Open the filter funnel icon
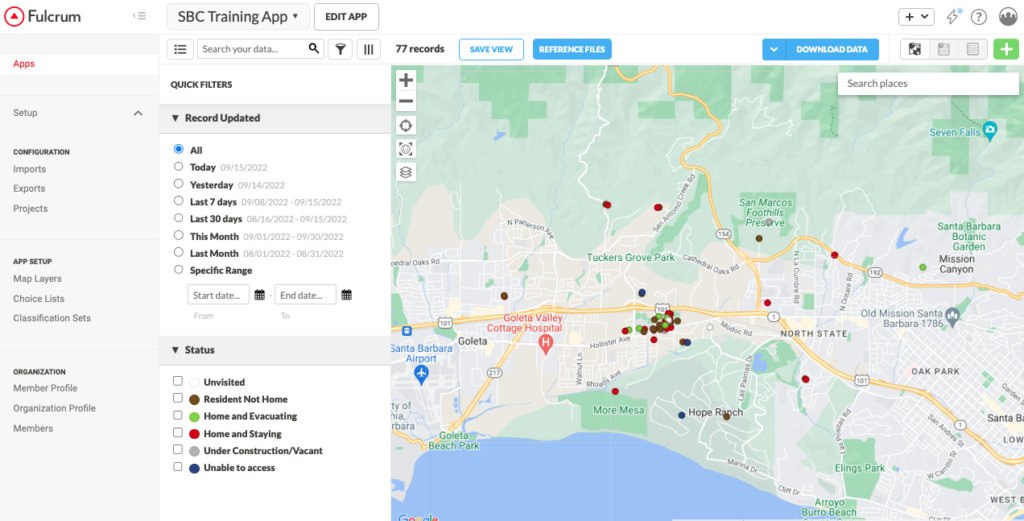1024x521 pixels. tap(341, 49)
